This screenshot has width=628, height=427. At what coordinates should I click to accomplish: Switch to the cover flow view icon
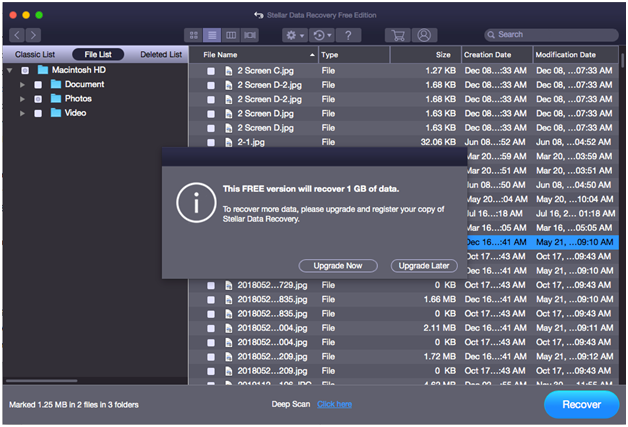pyautogui.click(x=250, y=35)
